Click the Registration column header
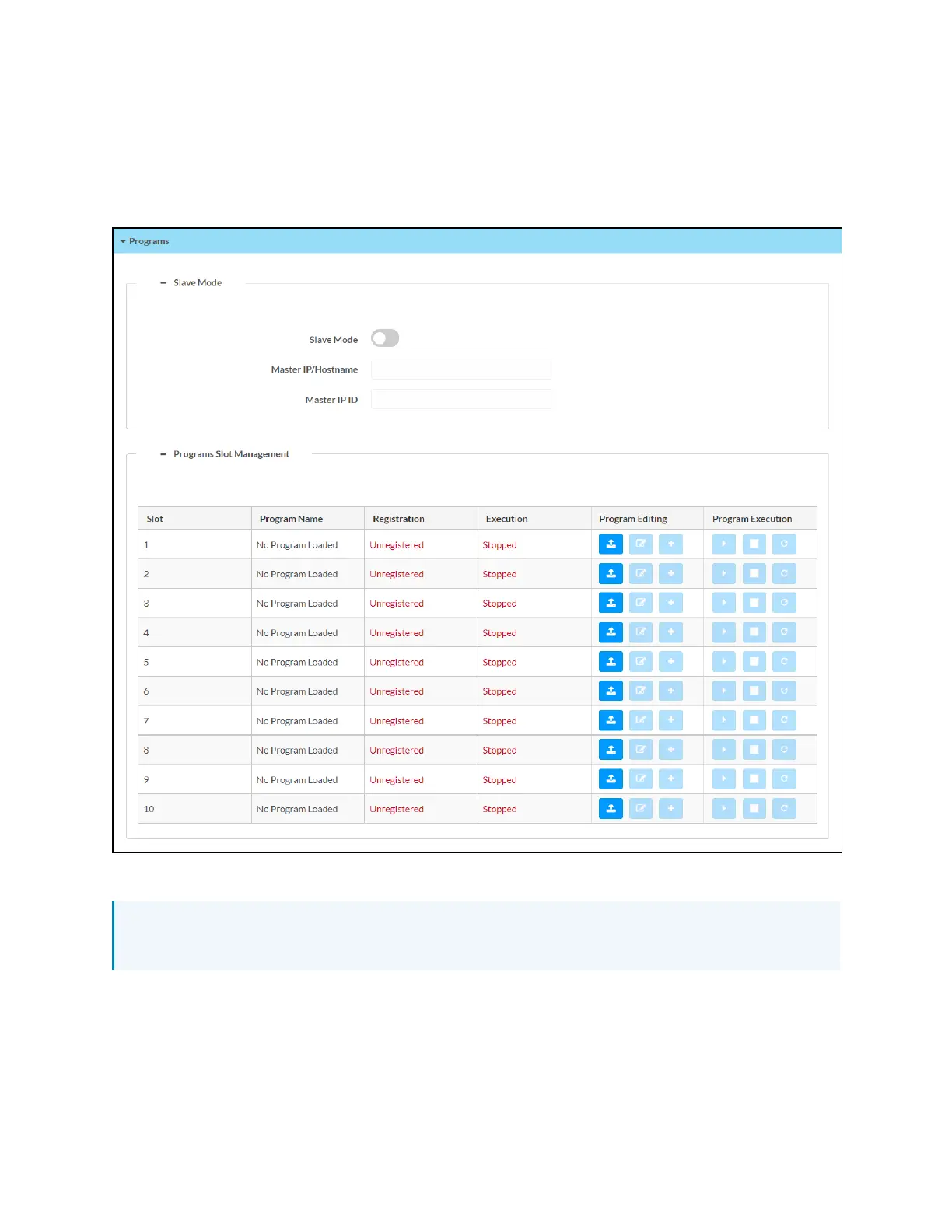Viewport: 952px width, 1232px height. pyautogui.click(x=398, y=519)
